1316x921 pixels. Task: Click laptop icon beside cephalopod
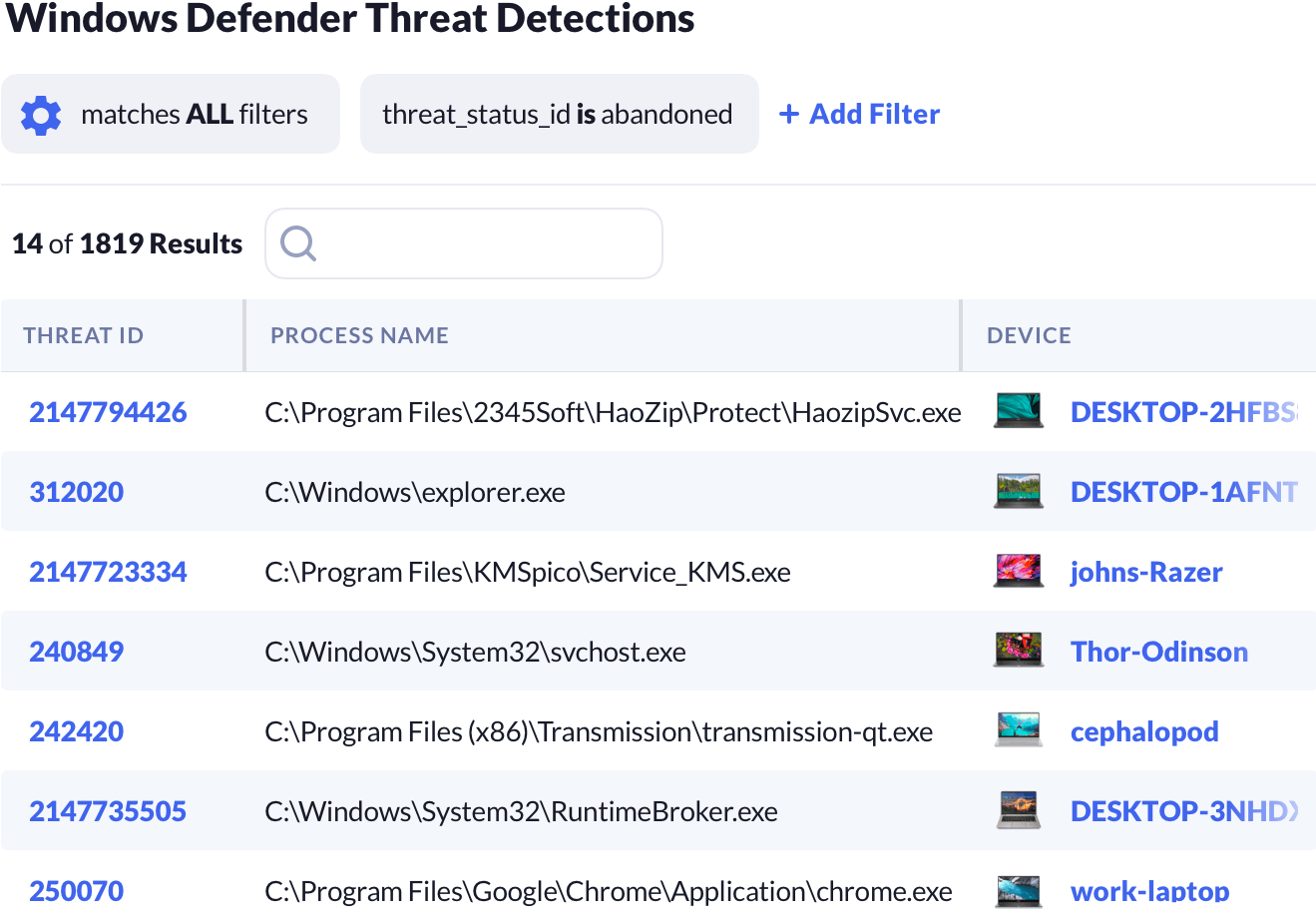pyautogui.click(x=1019, y=730)
